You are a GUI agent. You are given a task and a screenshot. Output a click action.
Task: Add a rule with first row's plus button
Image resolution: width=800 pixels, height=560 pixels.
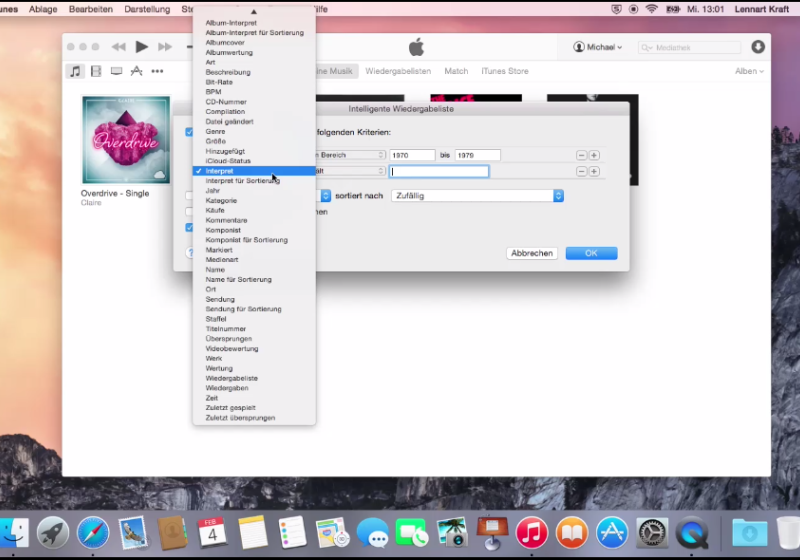594,155
